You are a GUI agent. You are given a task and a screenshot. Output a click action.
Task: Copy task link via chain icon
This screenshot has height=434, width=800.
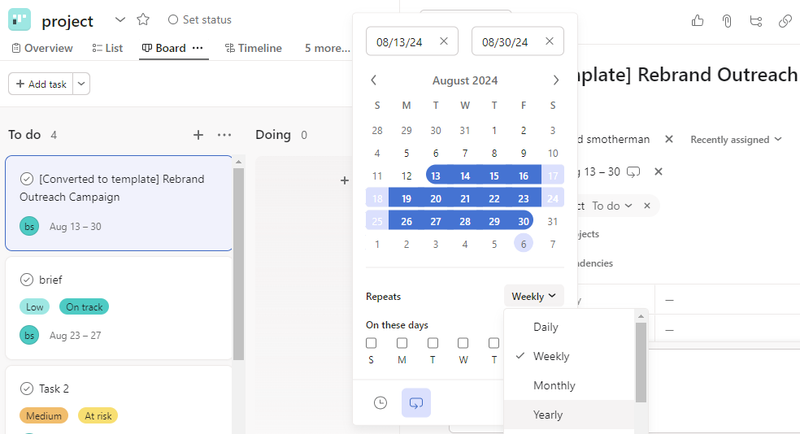click(x=785, y=21)
